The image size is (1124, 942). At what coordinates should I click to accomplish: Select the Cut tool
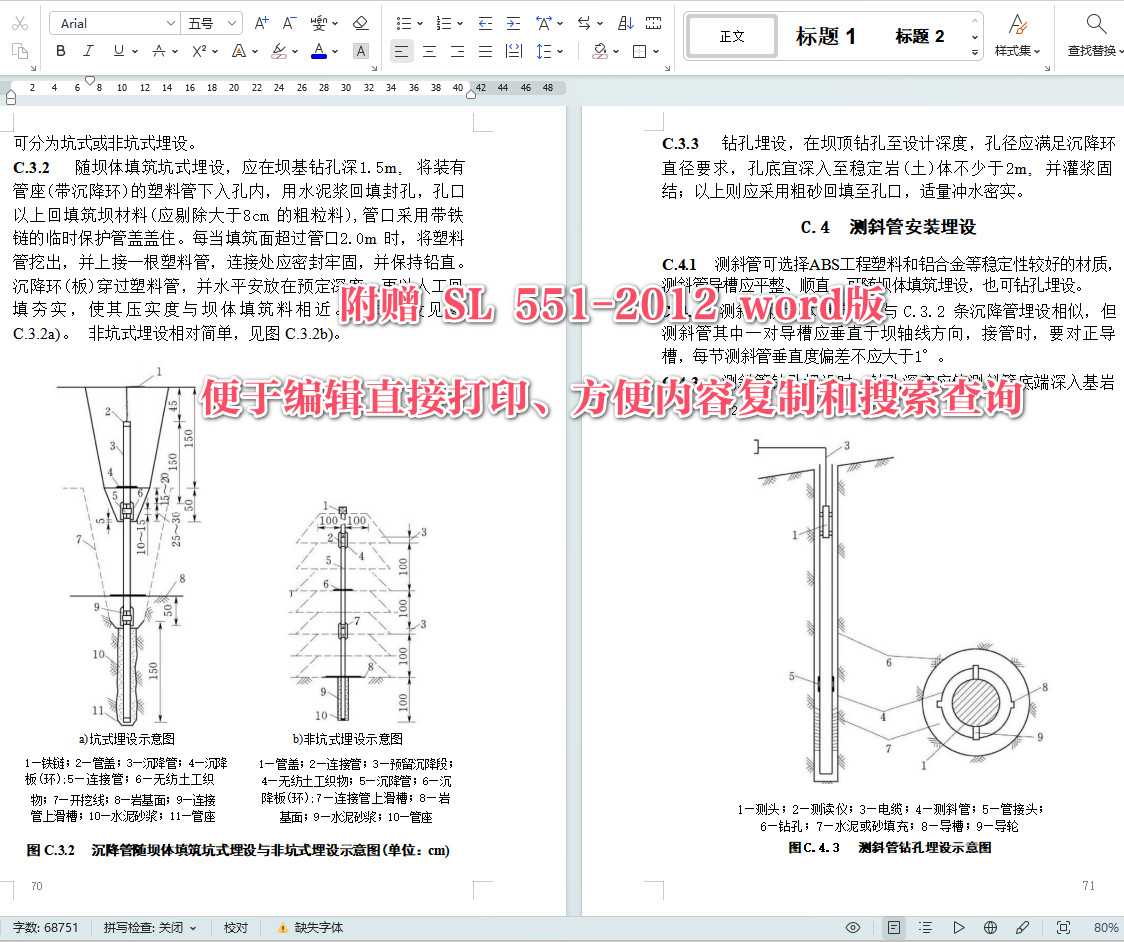click(21, 22)
